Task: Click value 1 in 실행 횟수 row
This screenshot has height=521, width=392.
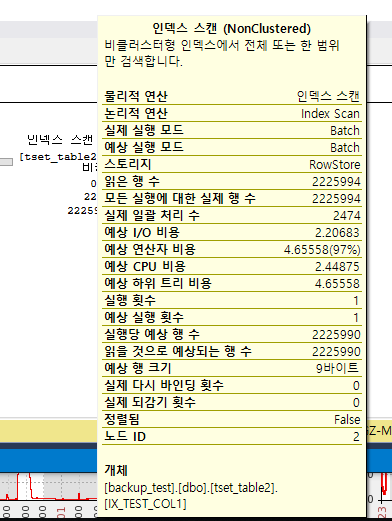Action: pos(356,301)
